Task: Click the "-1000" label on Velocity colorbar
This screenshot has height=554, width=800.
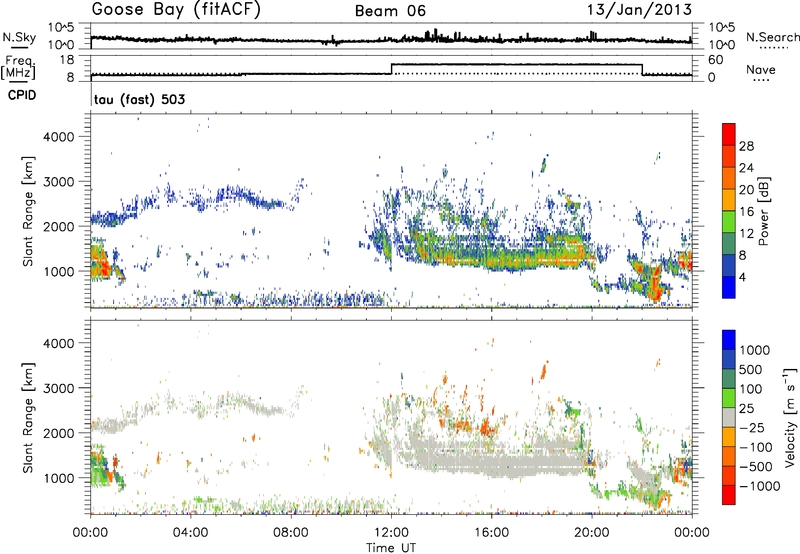Action: (759, 486)
